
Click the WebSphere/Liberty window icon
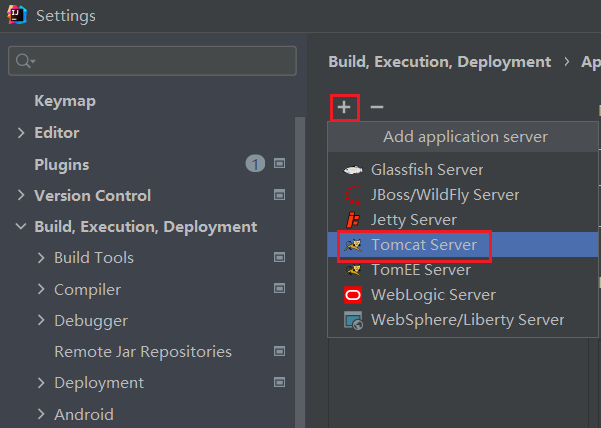(x=353, y=320)
